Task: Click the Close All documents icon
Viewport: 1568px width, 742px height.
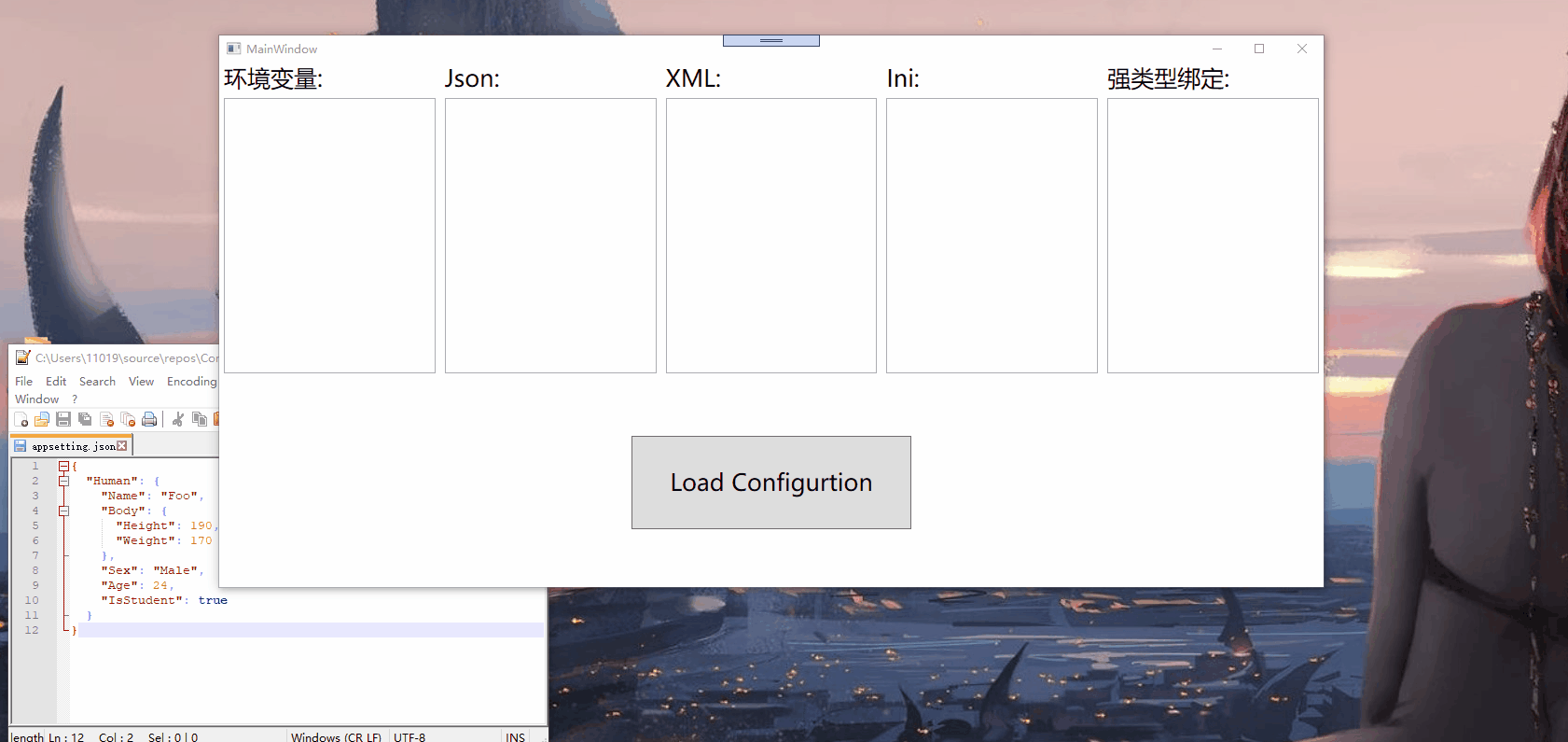Action: [128, 419]
